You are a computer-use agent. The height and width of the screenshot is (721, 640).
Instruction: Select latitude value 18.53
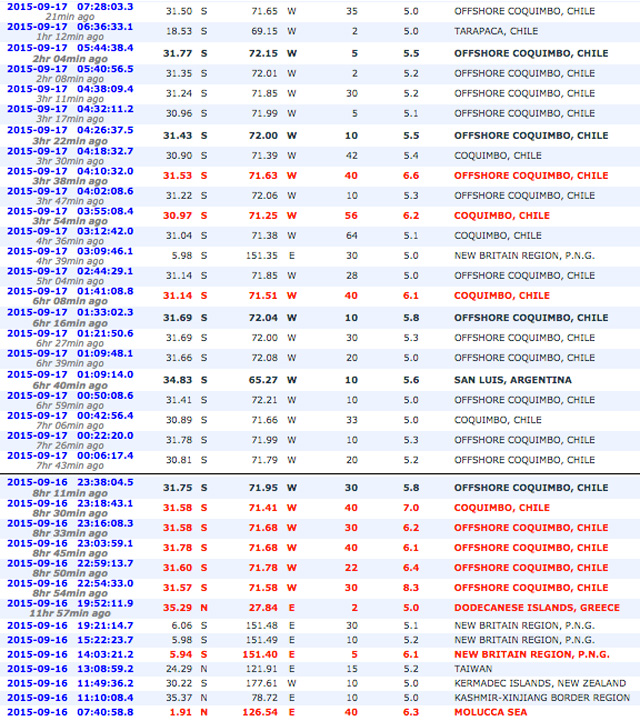[x=179, y=31]
